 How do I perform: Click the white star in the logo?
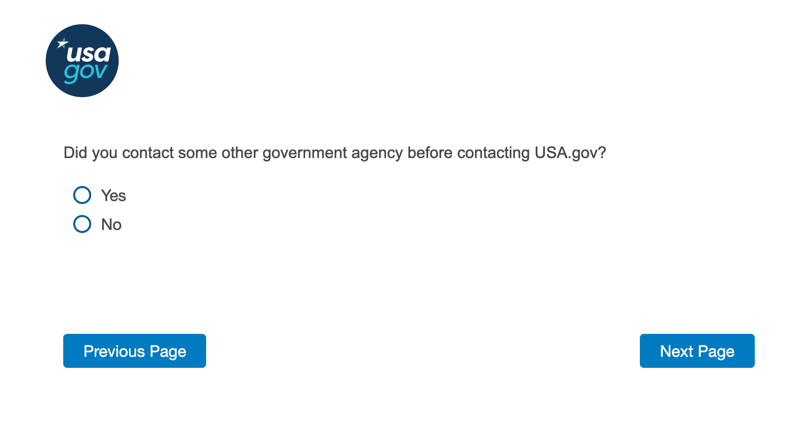pos(62,43)
